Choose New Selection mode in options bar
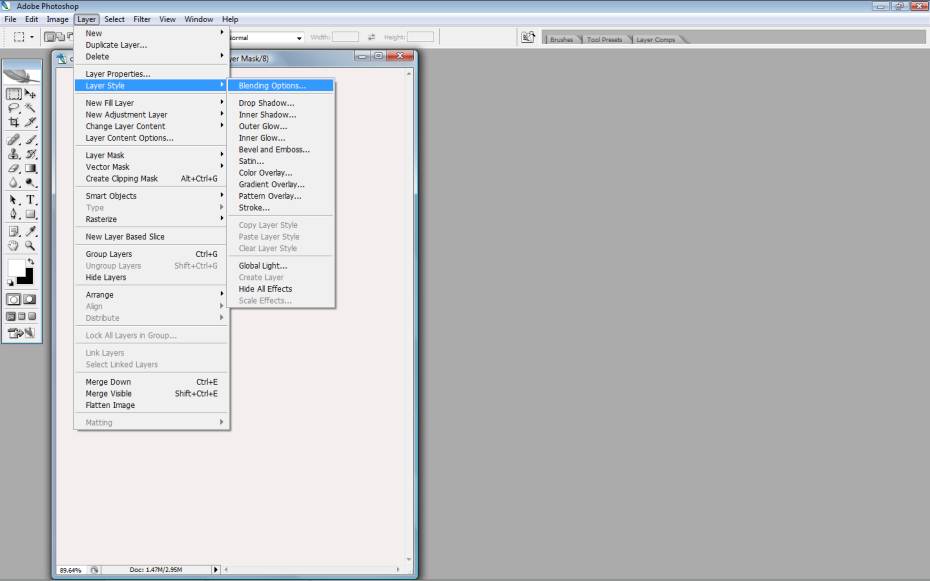This screenshot has height=581, width=930. click(x=50, y=37)
